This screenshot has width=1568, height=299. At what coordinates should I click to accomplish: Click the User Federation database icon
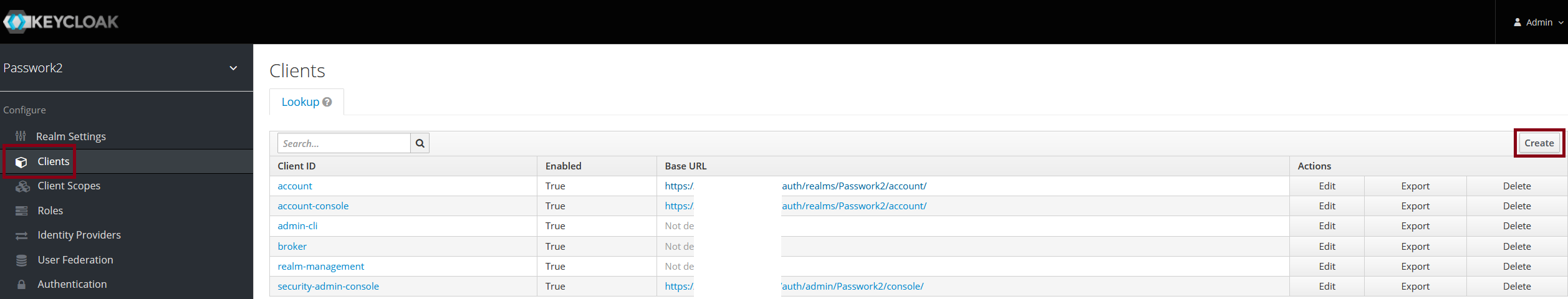(x=22, y=260)
